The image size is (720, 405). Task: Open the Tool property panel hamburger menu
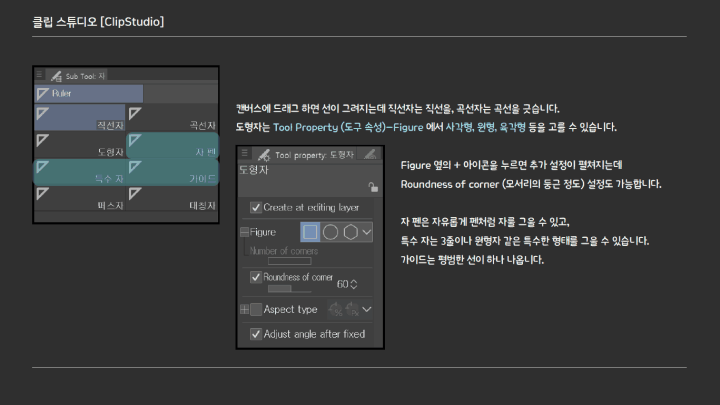pos(244,153)
